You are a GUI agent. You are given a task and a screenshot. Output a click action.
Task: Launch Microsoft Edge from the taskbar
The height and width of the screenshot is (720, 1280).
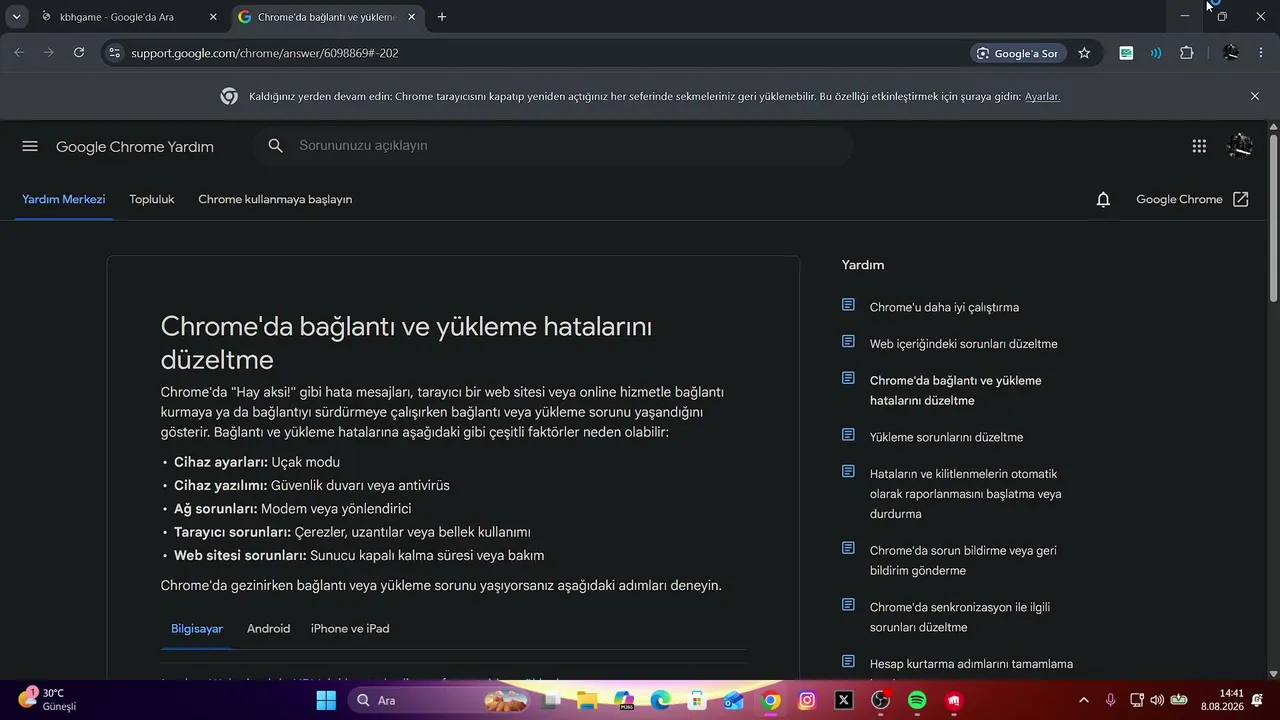pos(660,700)
